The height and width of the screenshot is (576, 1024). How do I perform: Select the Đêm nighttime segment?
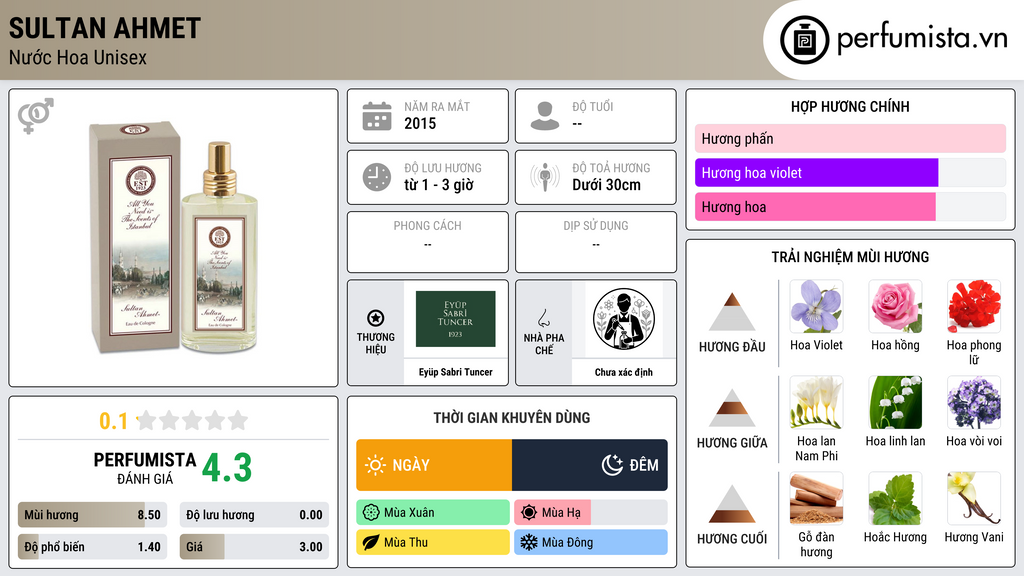(x=590, y=465)
